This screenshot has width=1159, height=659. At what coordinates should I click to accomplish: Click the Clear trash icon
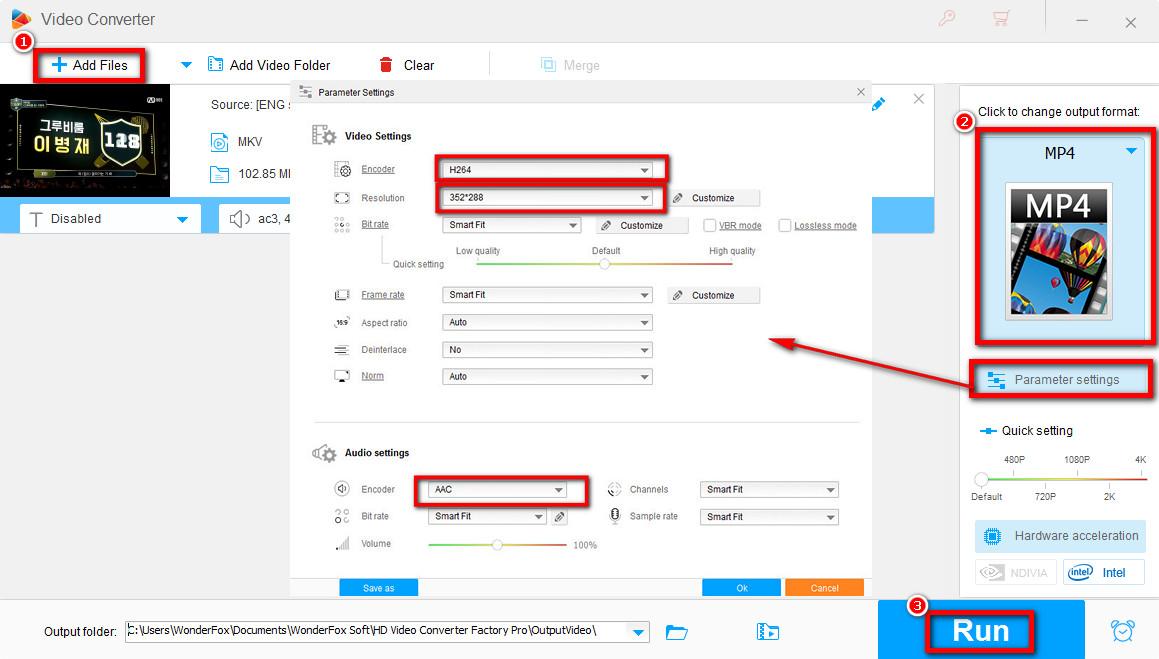(386, 65)
